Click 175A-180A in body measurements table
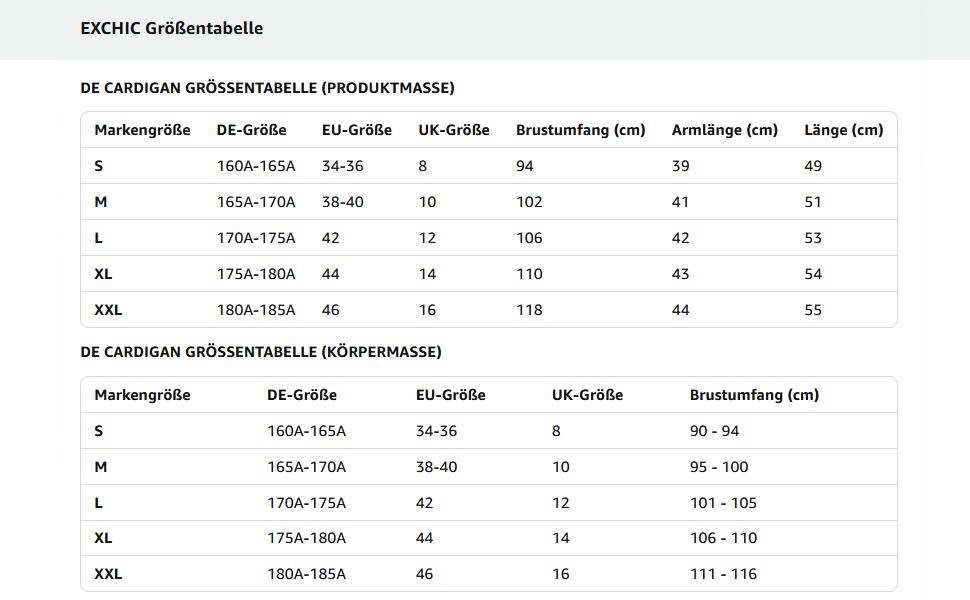 [306, 538]
